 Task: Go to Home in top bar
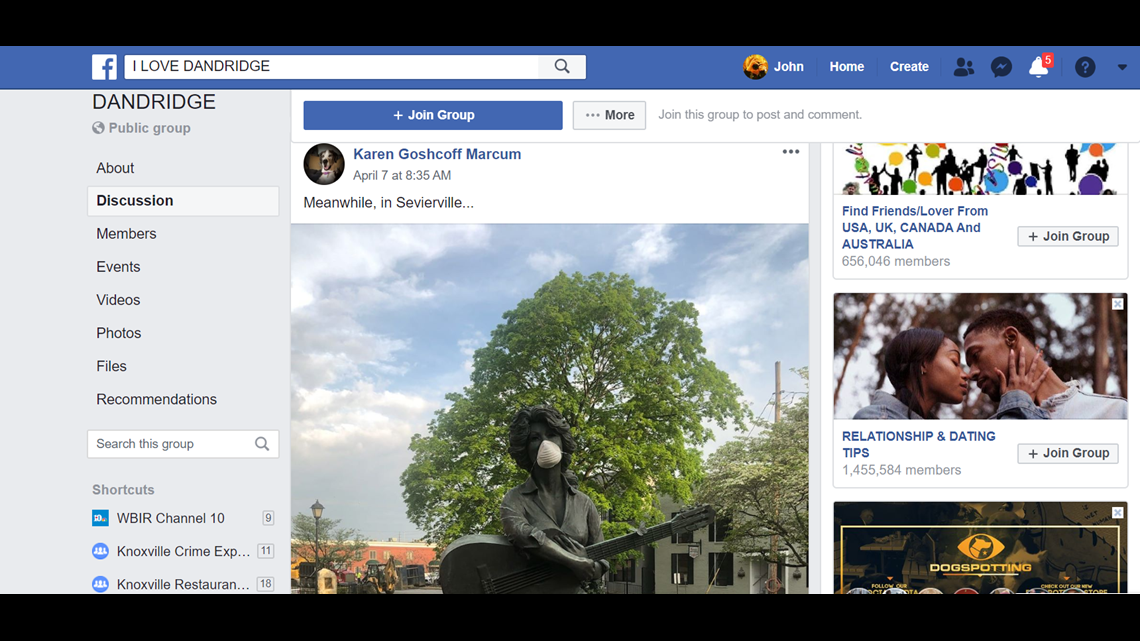pyautogui.click(x=846, y=66)
